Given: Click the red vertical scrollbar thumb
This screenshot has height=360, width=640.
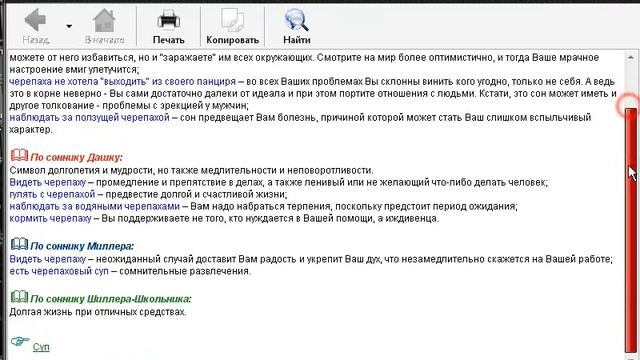Looking at the screenshot, I should coord(631,231).
